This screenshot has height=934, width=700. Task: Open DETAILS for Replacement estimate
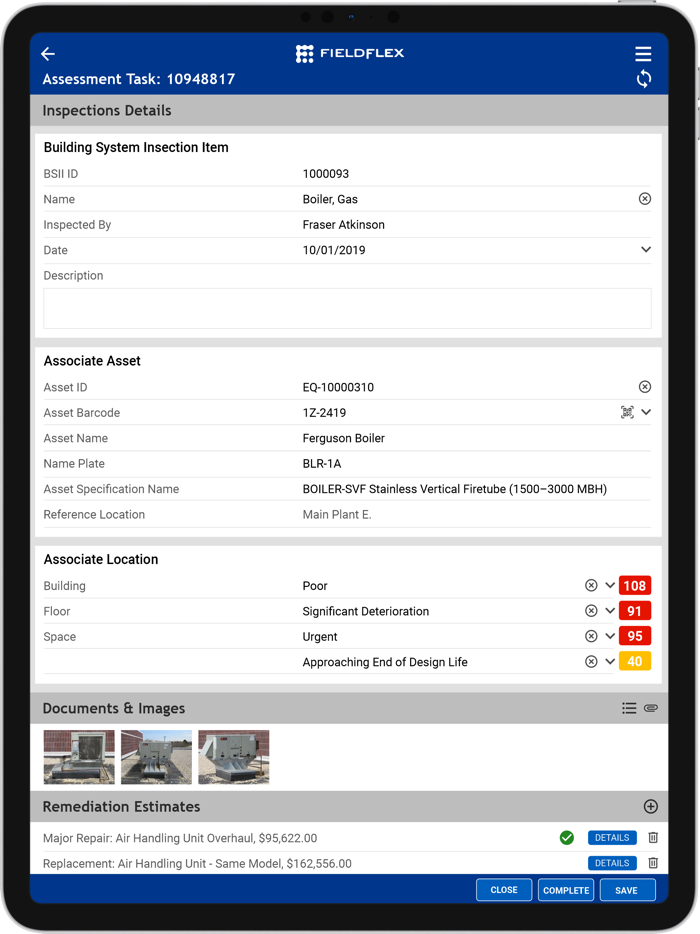tap(612, 863)
